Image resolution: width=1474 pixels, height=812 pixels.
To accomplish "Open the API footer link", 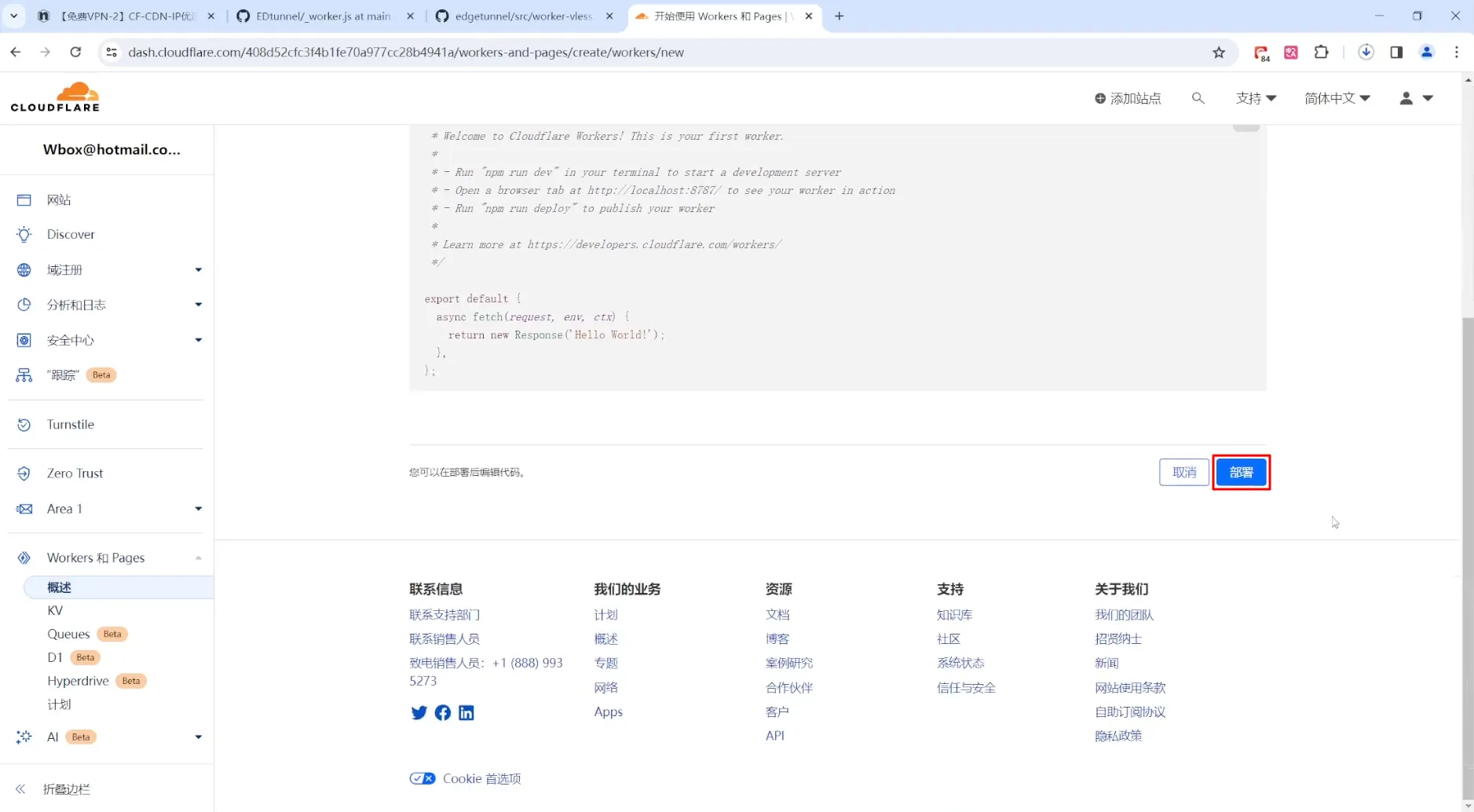I will coord(775,736).
